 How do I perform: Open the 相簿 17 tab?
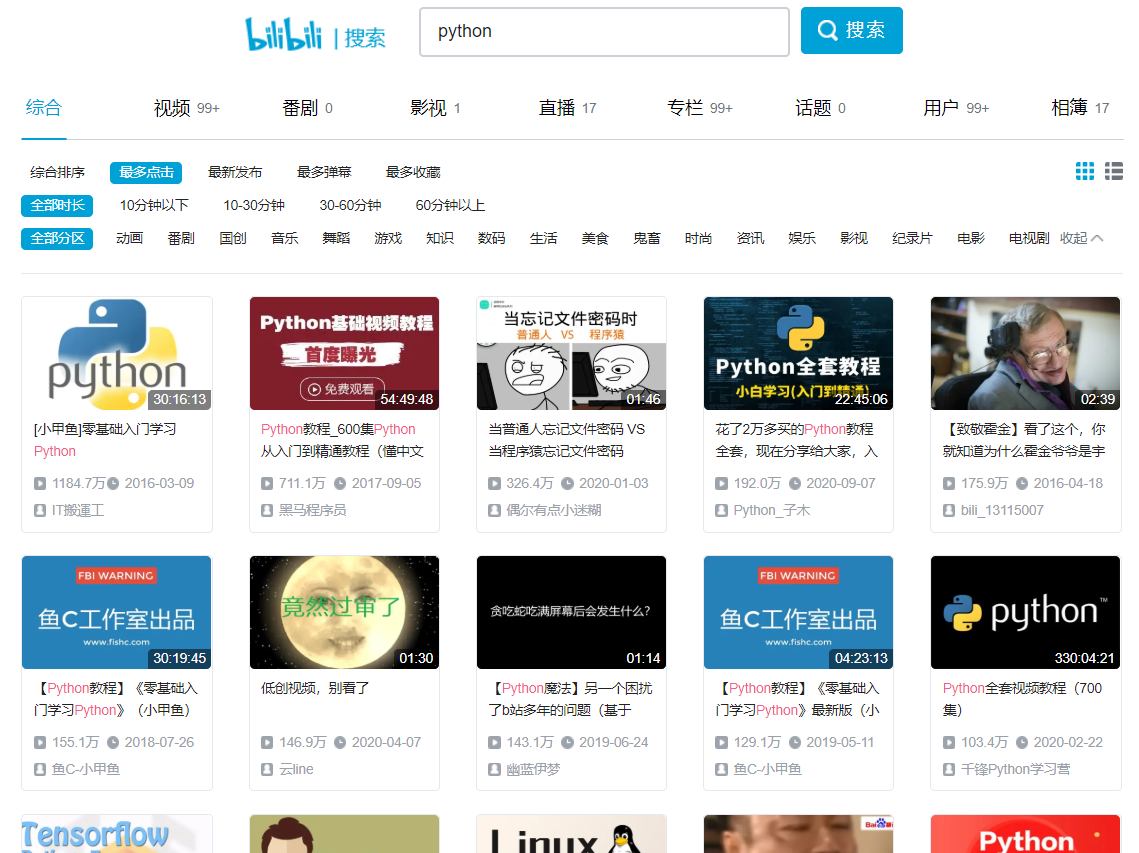click(x=1080, y=108)
